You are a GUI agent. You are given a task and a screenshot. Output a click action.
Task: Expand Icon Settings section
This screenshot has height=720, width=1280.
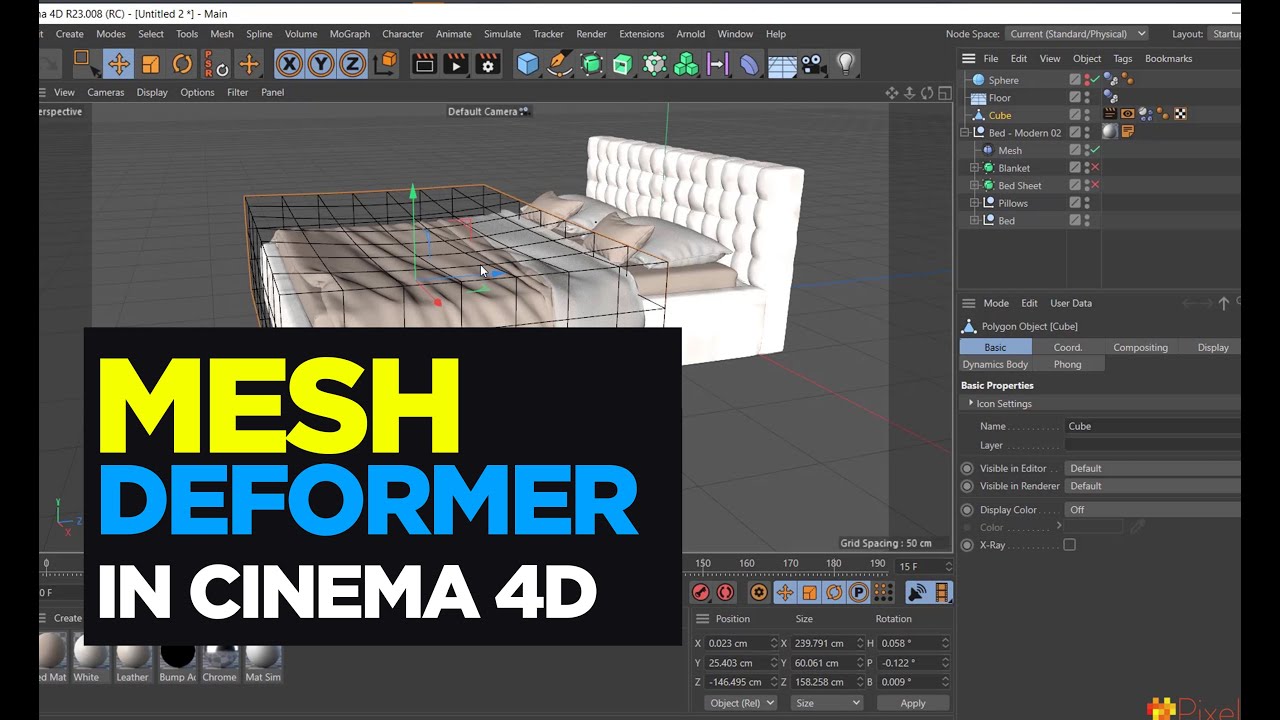pyautogui.click(x=971, y=403)
